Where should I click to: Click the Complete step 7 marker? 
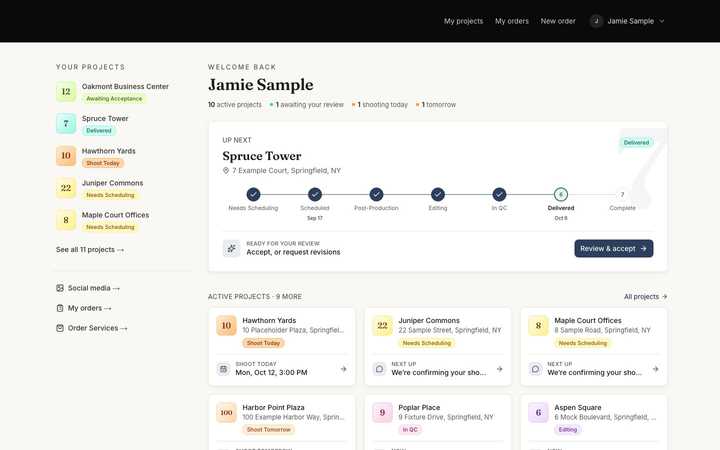point(622,195)
